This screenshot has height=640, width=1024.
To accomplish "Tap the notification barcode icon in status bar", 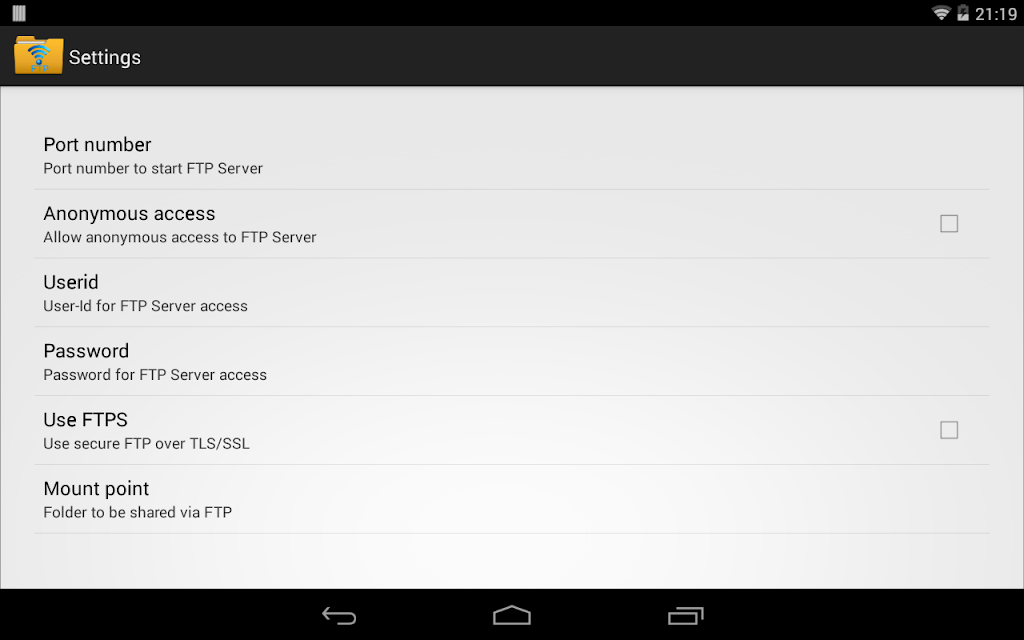I will pyautogui.click(x=19, y=13).
